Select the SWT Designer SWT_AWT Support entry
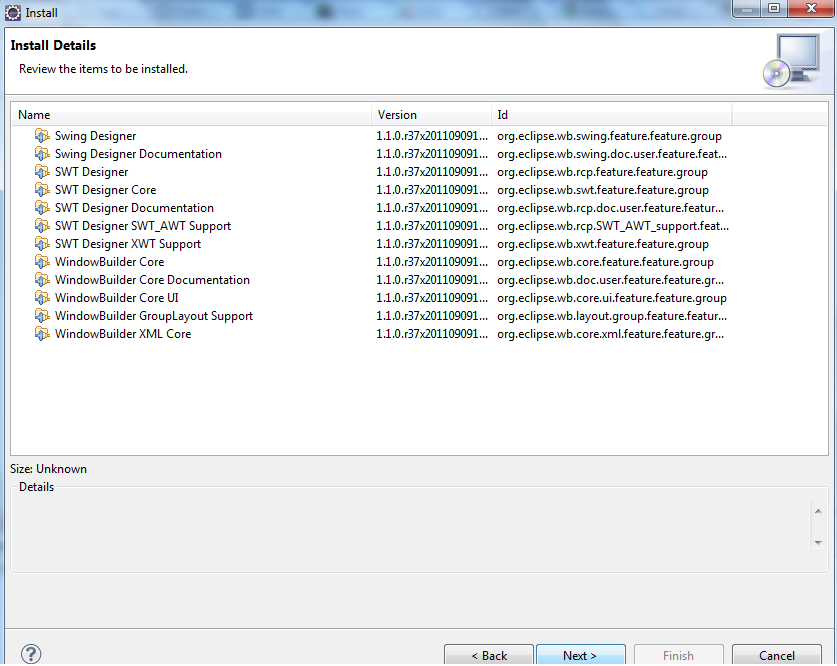The image size is (837, 666). pos(143,226)
